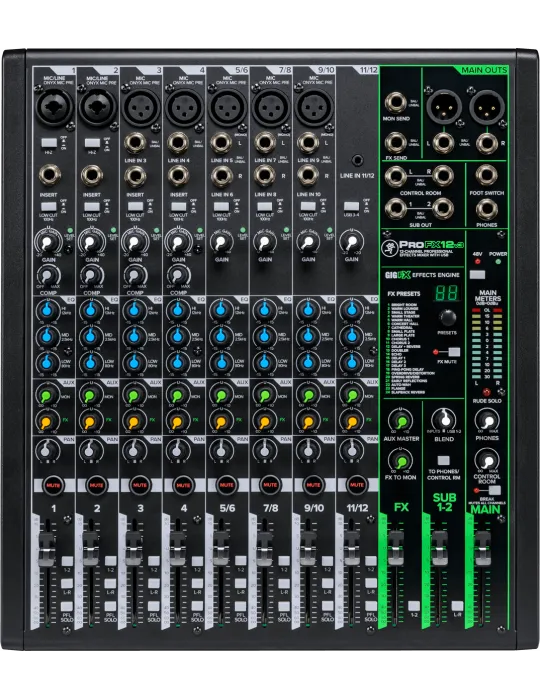Click the green MON aux knob on channel 2

(91, 396)
